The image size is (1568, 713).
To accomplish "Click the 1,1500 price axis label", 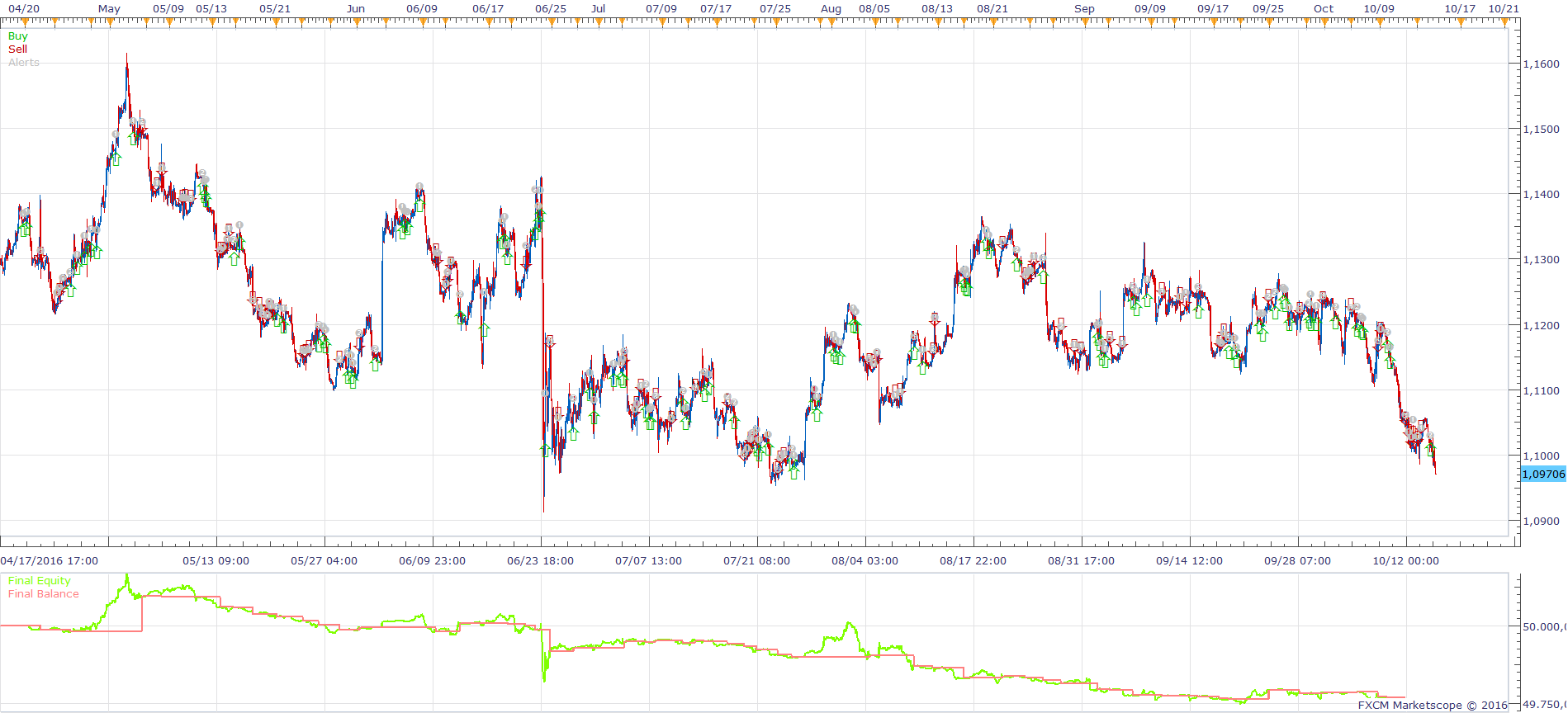I will (1541, 130).
